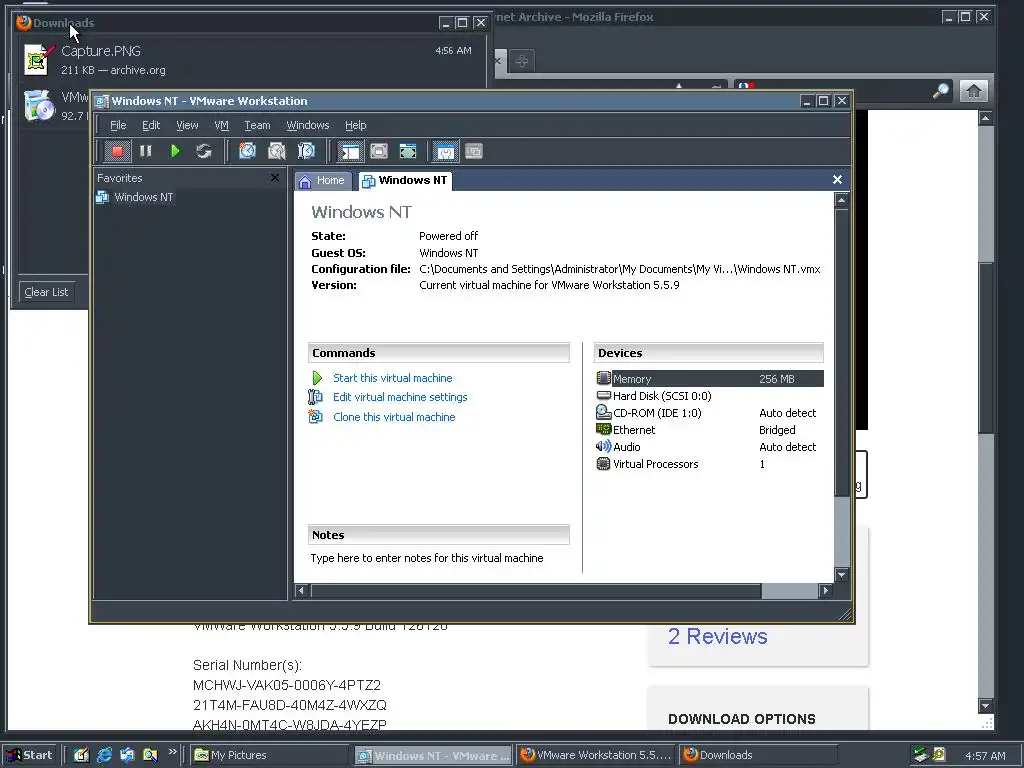Click the Firefox page scroll up arrow
Screen dimensions: 1024x768
click(x=986, y=118)
